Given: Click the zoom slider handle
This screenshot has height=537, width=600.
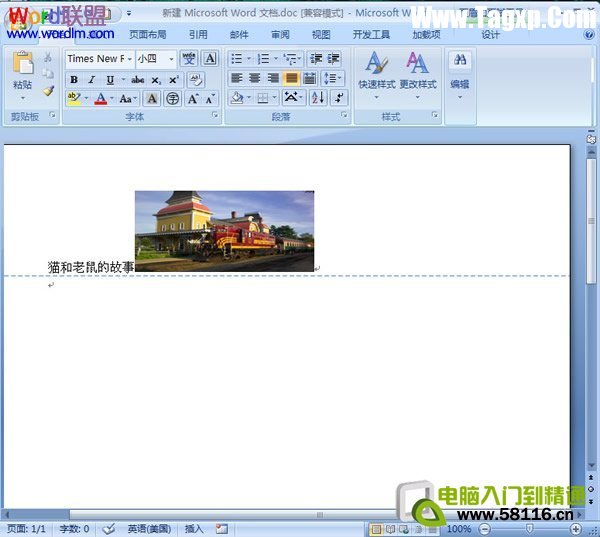Looking at the screenshot, I should click(x=530, y=529).
